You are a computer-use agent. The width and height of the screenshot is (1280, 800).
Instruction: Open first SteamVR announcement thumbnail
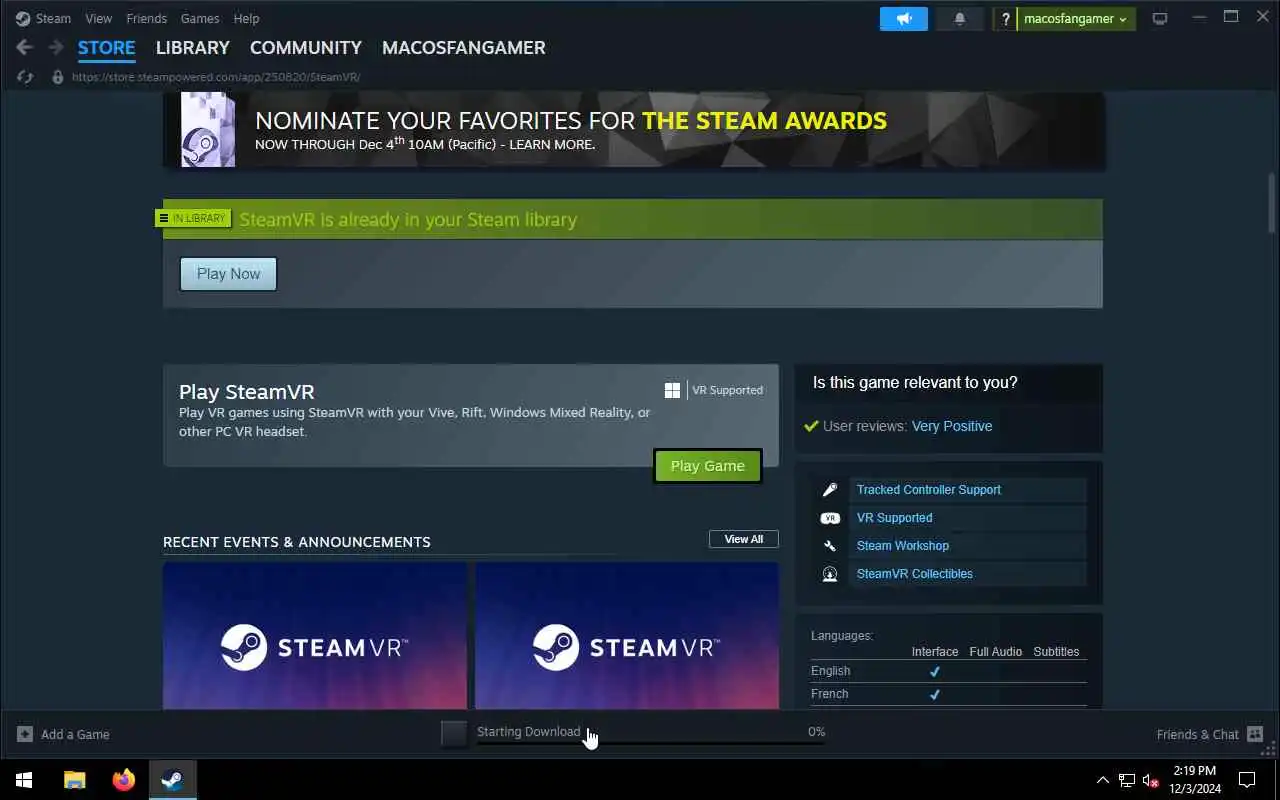pos(315,636)
